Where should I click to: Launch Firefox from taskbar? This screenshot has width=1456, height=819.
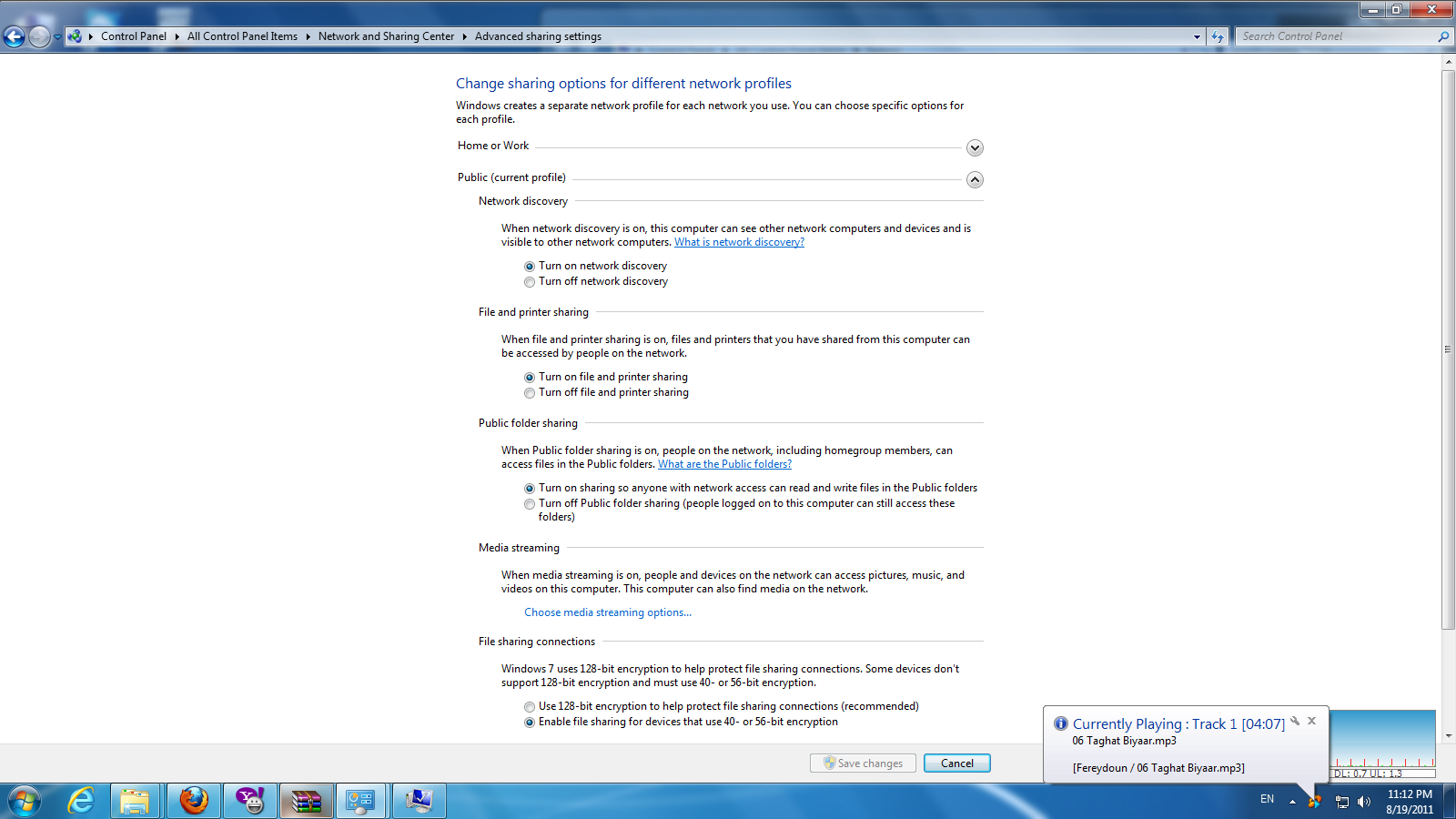193,801
